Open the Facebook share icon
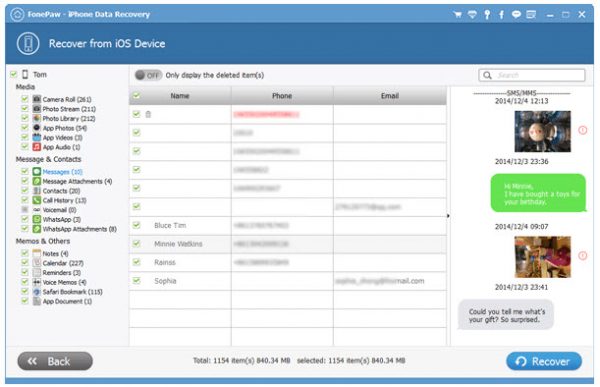The height and width of the screenshot is (387, 600). click(501, 15)
